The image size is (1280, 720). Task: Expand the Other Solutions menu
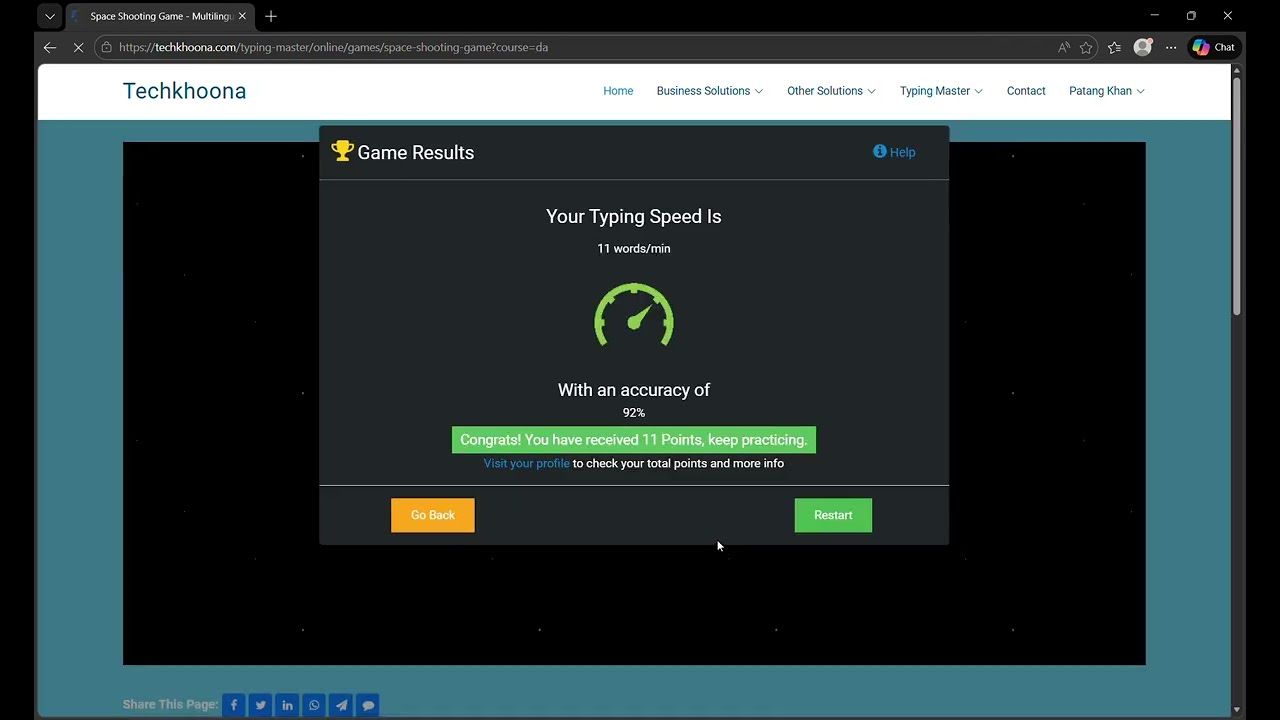[831, 91]
